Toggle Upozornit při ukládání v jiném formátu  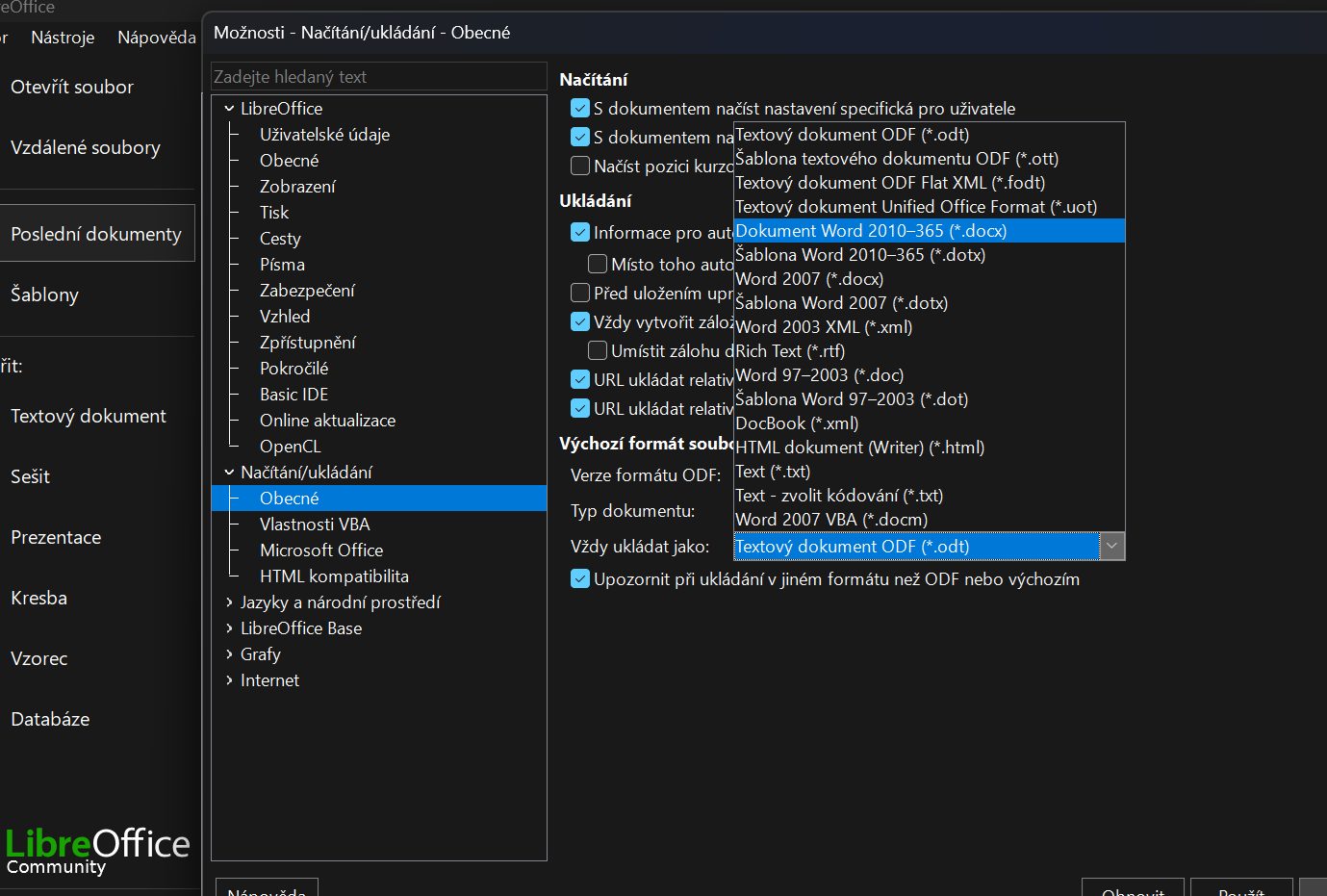[580, 579]
